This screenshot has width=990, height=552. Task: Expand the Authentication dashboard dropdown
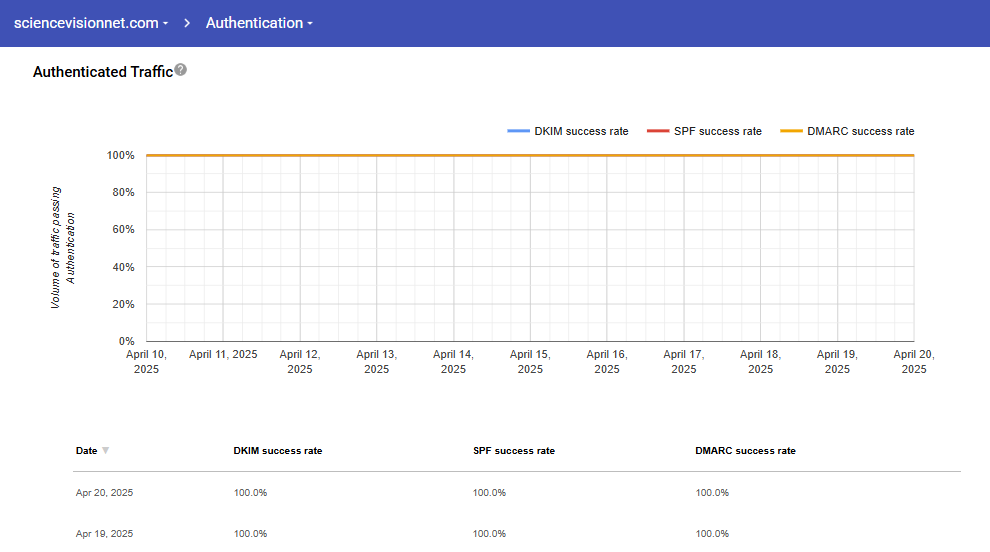point(259,23)
